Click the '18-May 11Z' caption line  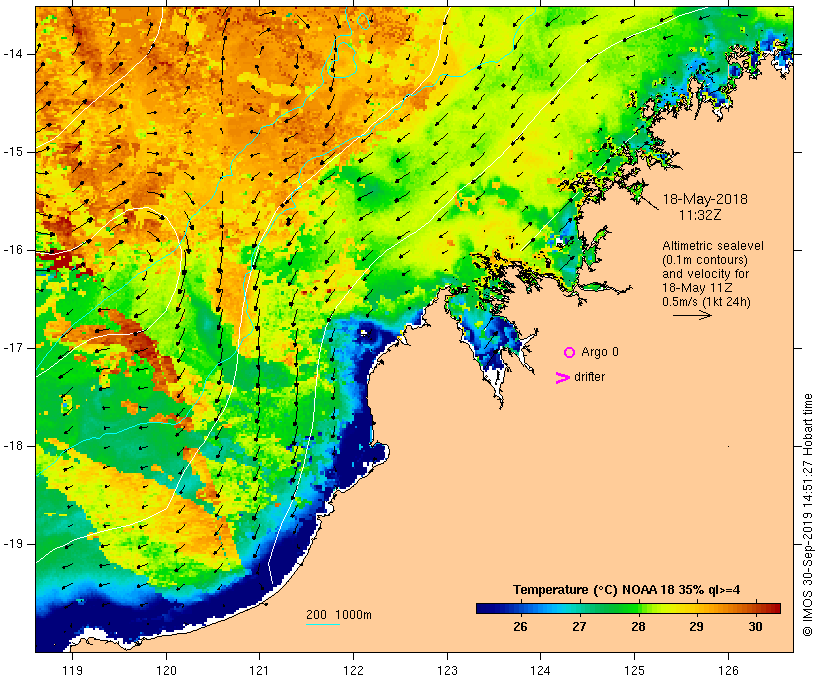(697, 288)
